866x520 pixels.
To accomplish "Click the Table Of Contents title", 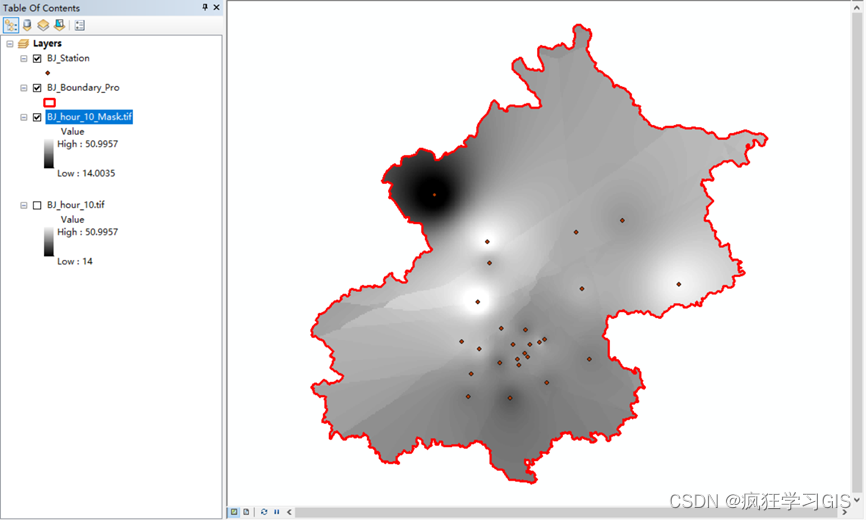I will 41,8.
